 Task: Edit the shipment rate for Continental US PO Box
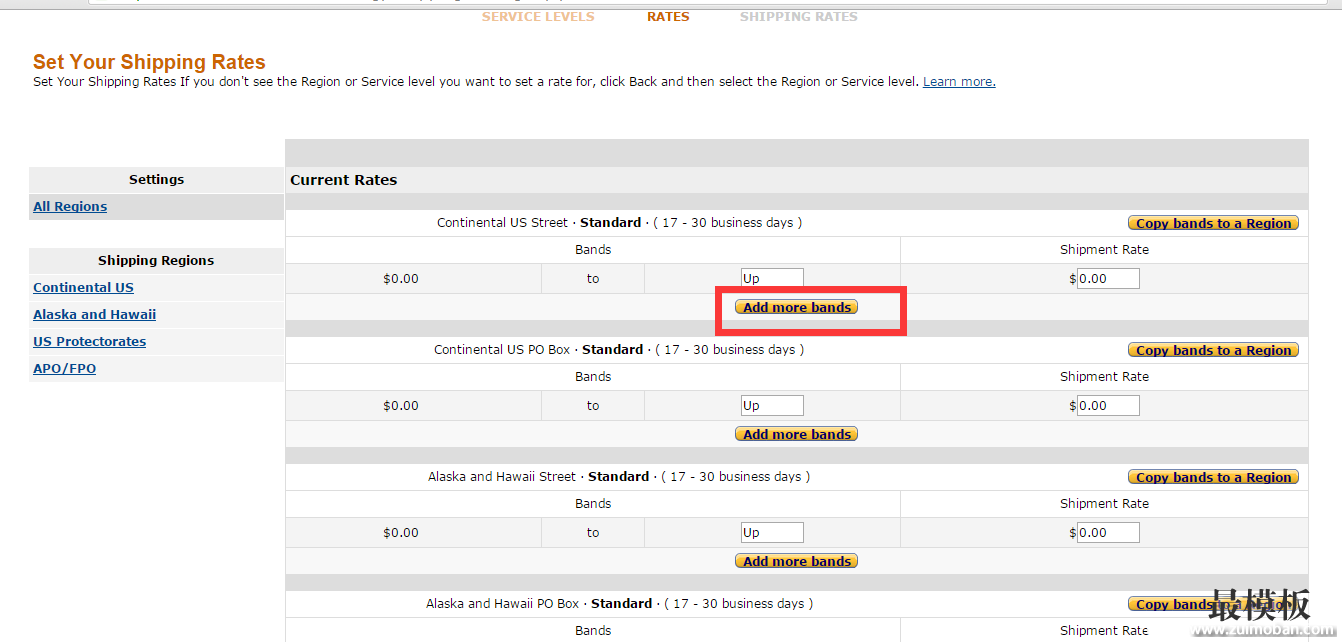coord(1108,405)
